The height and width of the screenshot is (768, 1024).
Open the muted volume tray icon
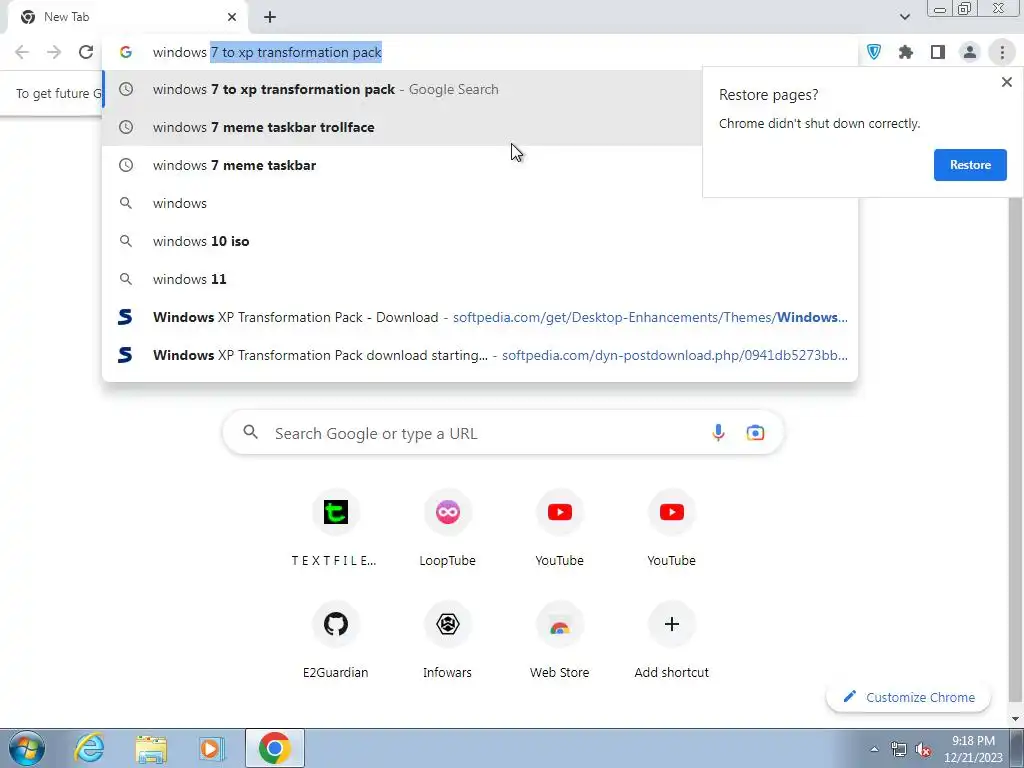(923, 749)
